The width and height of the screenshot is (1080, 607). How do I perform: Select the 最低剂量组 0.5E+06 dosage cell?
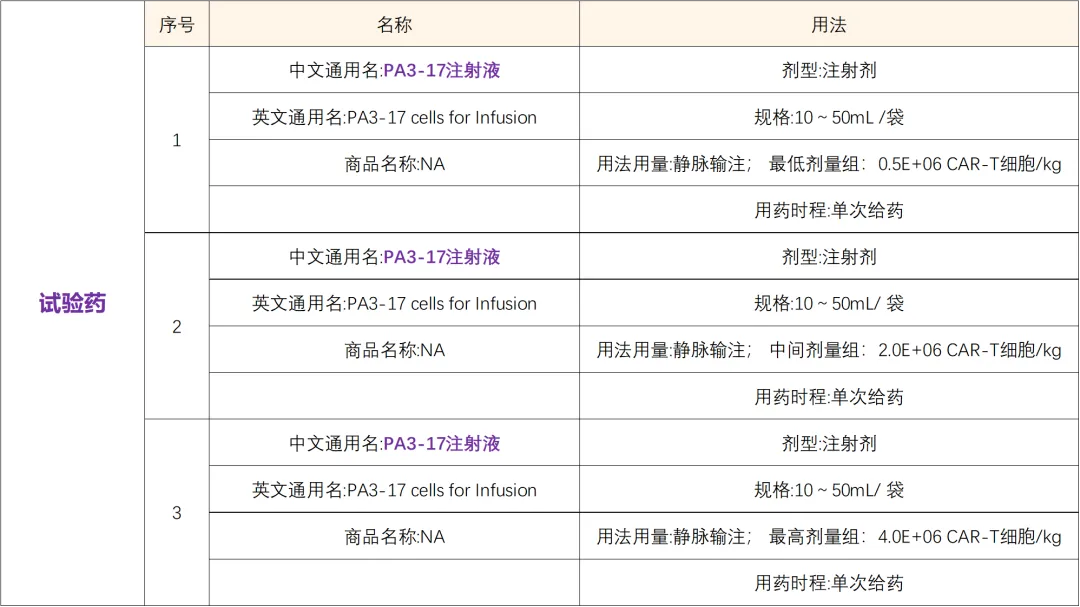point(829,164)
